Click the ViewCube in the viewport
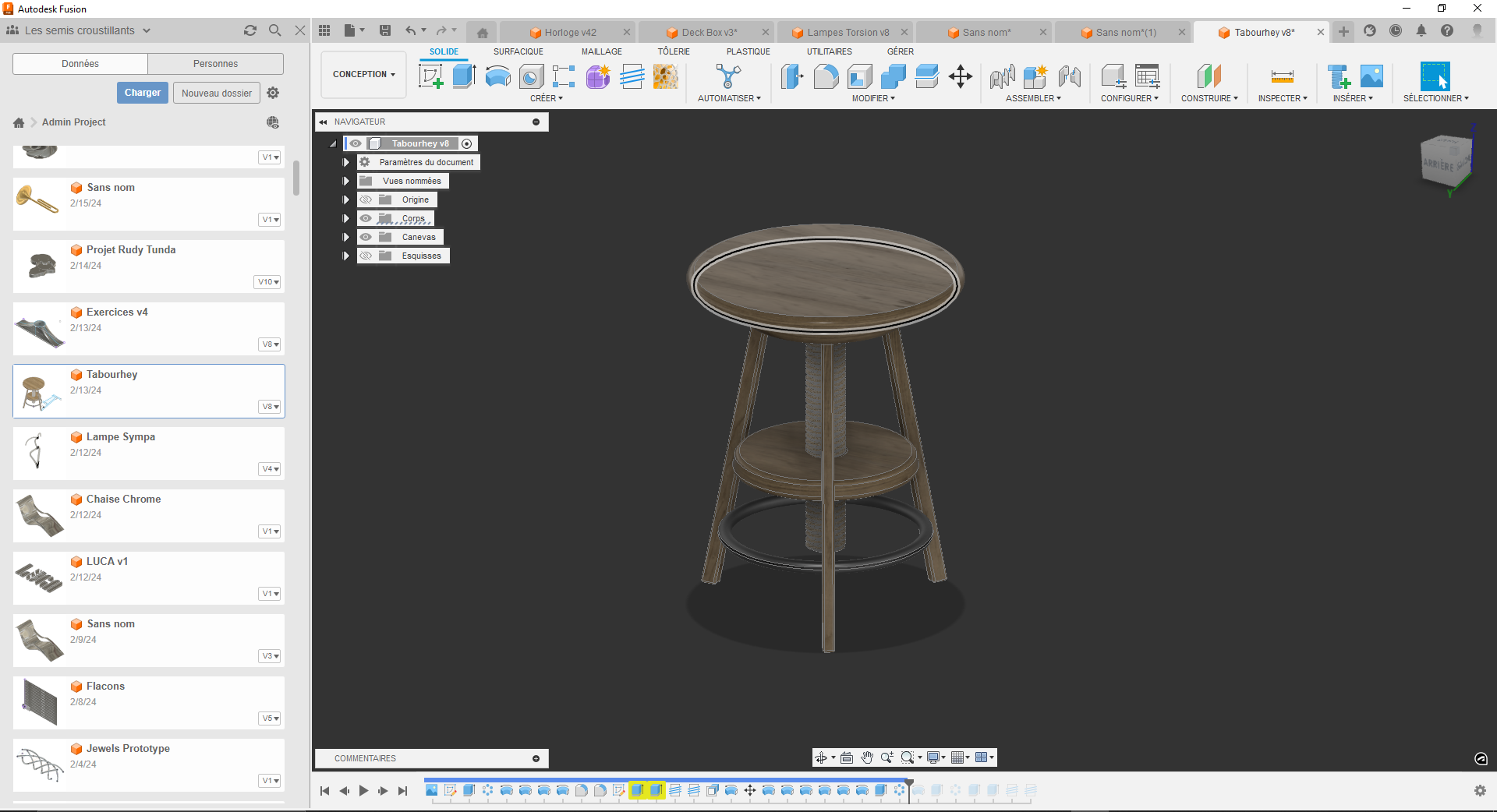Image resolution: width=1497 pixels, height=812 pixels. pos(1446,160)
